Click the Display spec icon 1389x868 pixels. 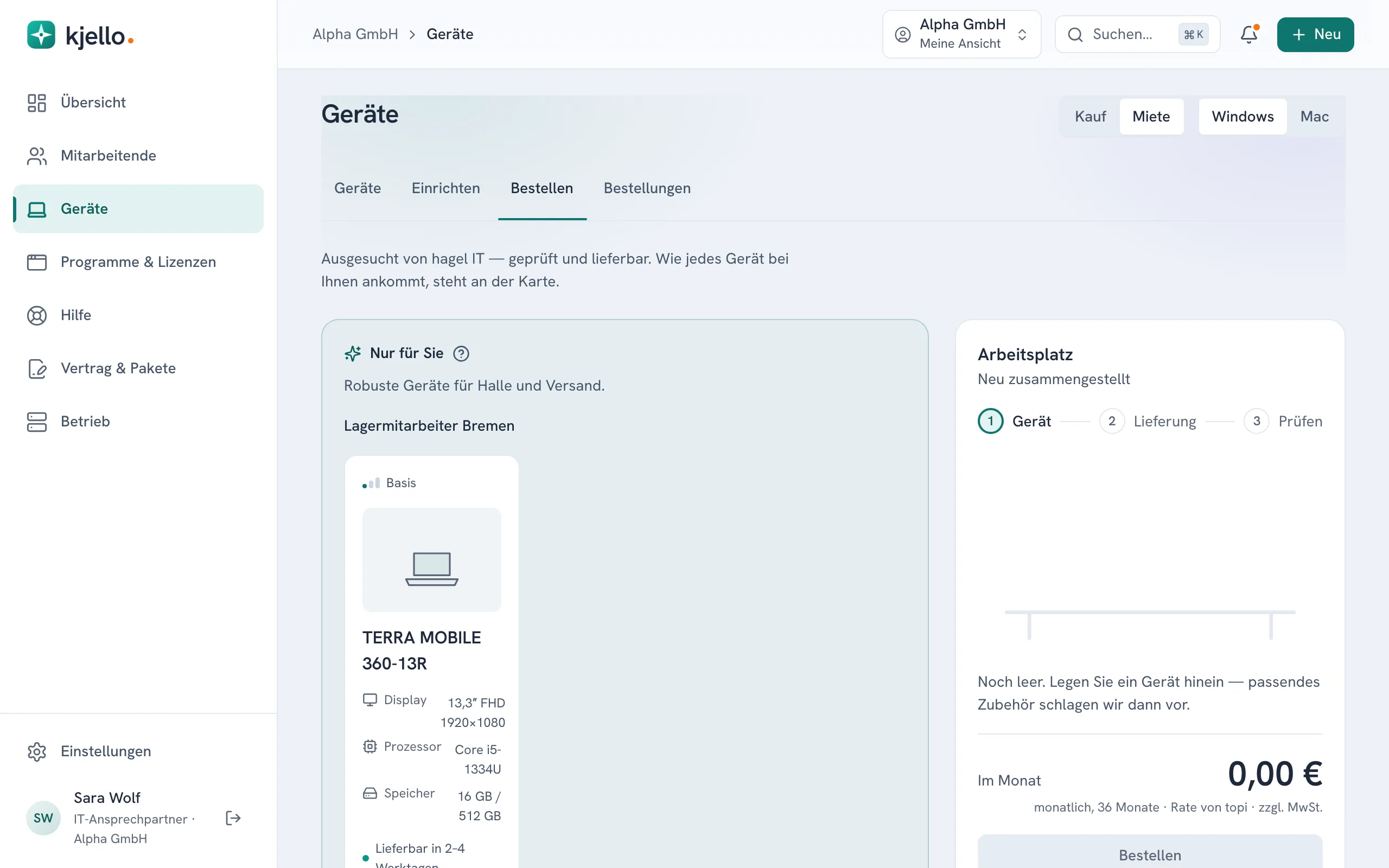[370, 700]
